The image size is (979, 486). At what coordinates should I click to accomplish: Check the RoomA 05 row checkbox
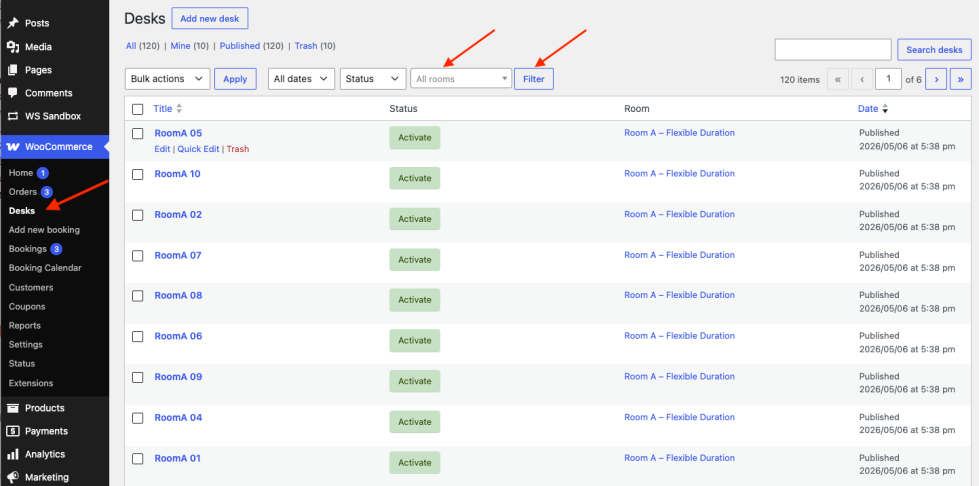(138, 134)
